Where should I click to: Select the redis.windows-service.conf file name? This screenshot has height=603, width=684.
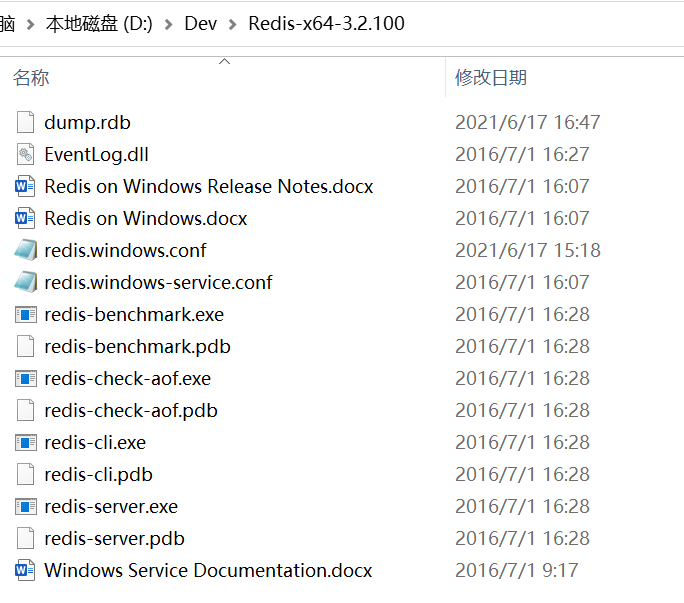point(158,282)
